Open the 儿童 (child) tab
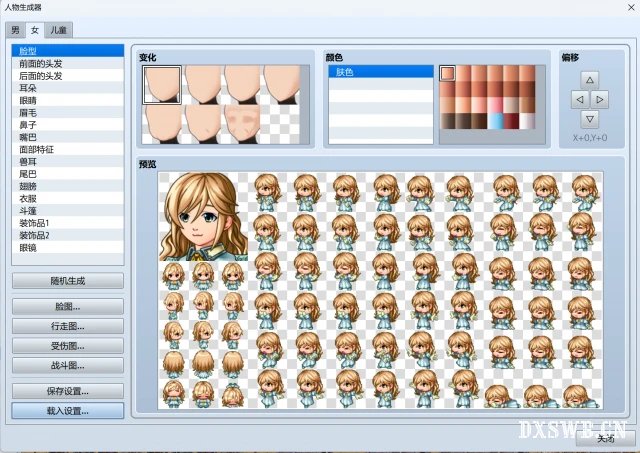640x453 pixels. (x=56, y=31)
